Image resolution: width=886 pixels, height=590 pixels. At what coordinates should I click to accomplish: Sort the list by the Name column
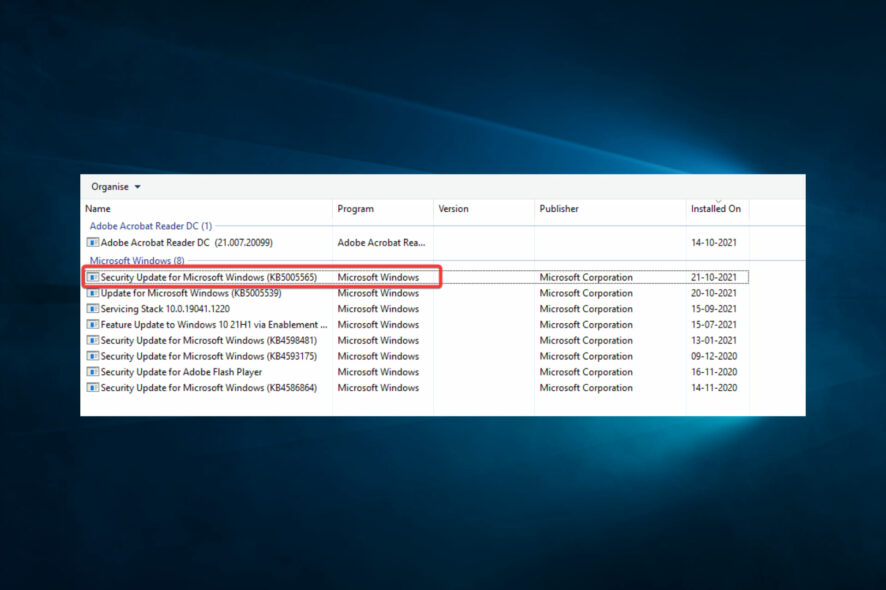(x=207, y=209)
